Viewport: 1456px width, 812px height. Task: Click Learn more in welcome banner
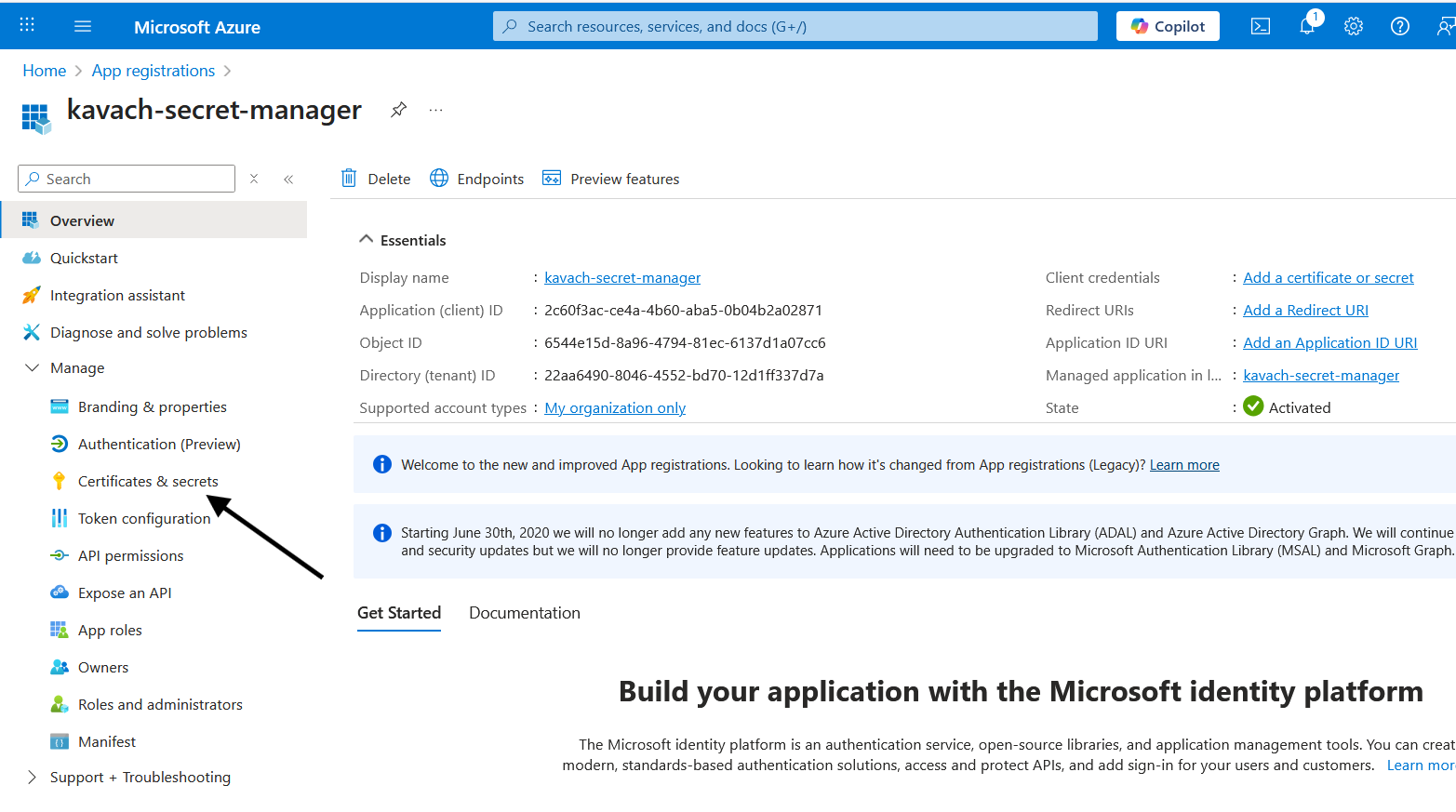pos(1184,465)
